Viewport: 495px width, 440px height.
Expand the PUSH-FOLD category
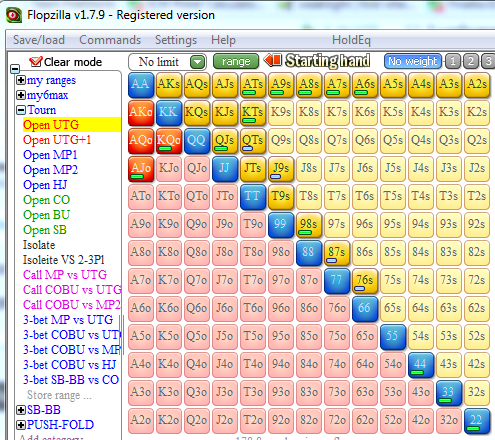pos(21,425)
